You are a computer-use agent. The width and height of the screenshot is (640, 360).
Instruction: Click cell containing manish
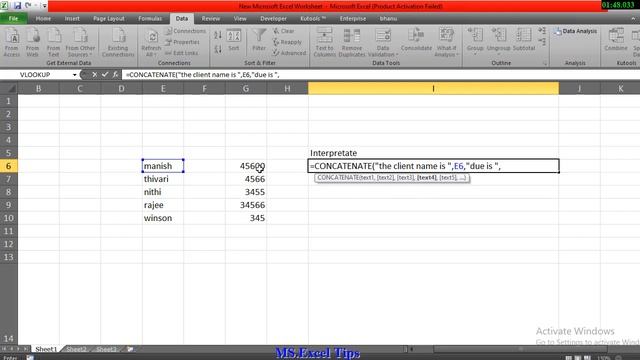tap(163, 166)
